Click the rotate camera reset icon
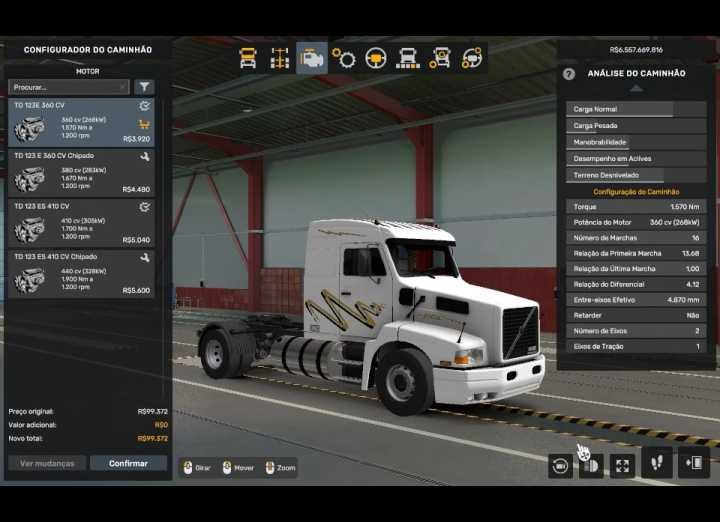Image resolution: width=720 pixels, height=522 pixels. pos(560,466)
